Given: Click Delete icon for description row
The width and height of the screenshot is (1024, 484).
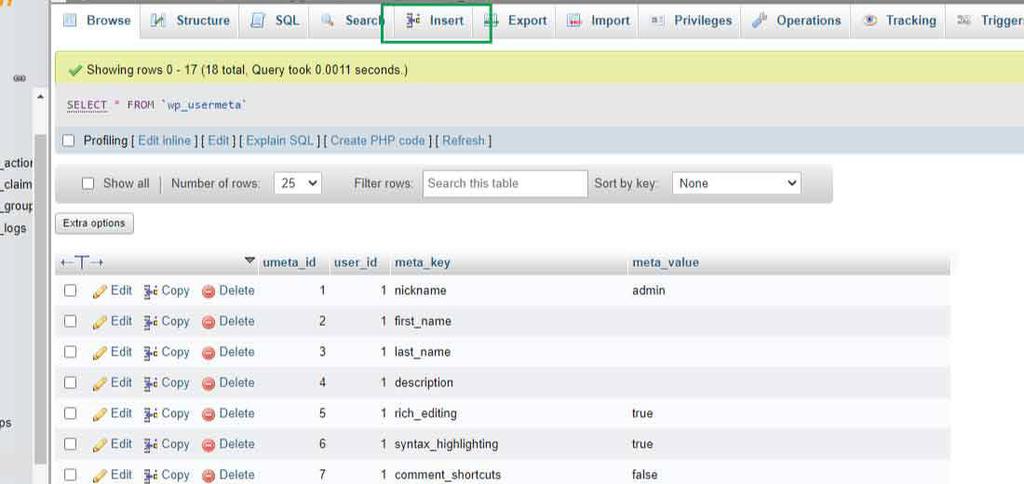Looking at the screenshot, I should tap(208, 383).
